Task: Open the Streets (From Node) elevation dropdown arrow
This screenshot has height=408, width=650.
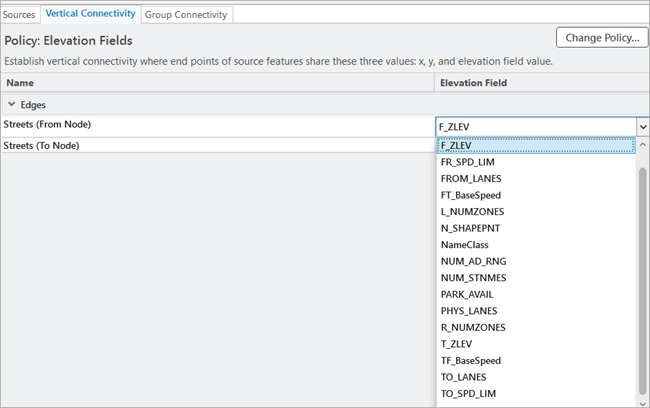Action: click(641, 127)
